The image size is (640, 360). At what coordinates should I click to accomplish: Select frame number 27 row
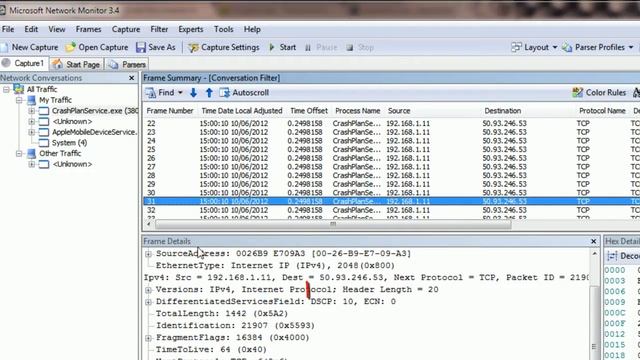point(391,167)
